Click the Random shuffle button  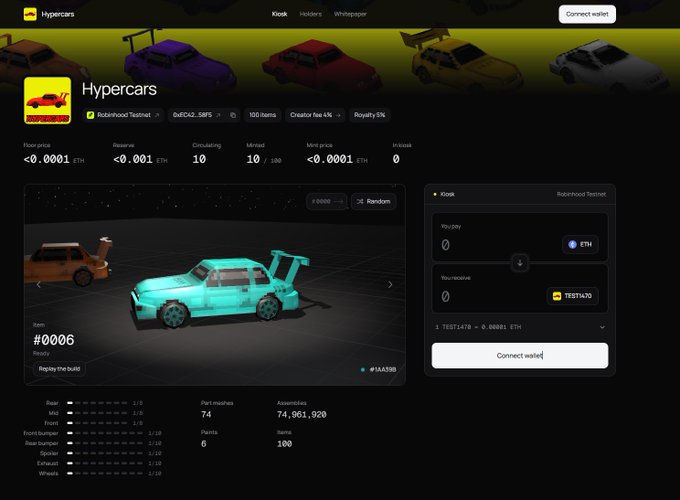373,201
